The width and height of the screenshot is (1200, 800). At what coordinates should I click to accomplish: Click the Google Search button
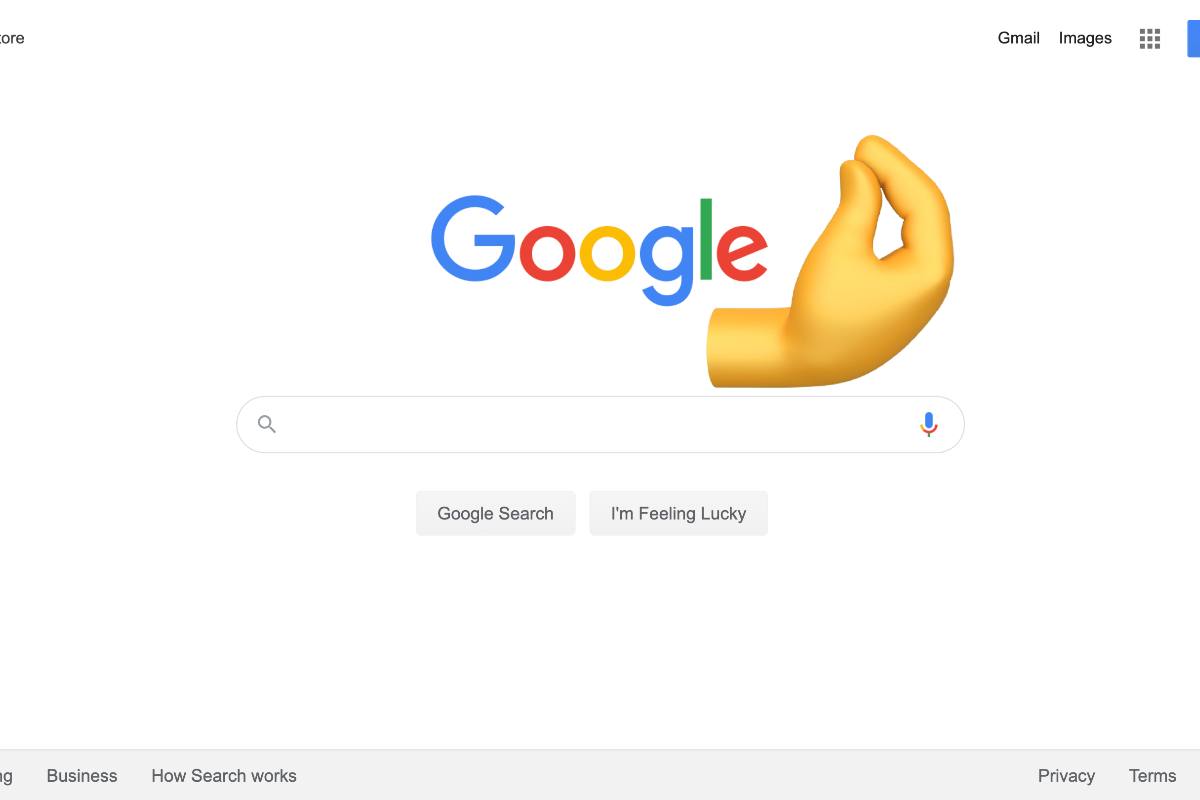pyautogui.click(x=496, y=513)
